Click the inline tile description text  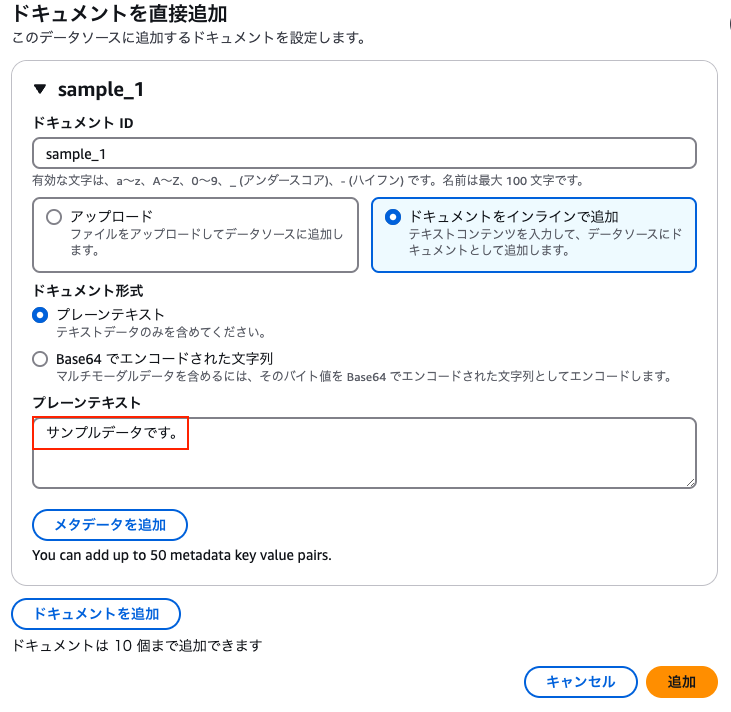pos(545,241)
